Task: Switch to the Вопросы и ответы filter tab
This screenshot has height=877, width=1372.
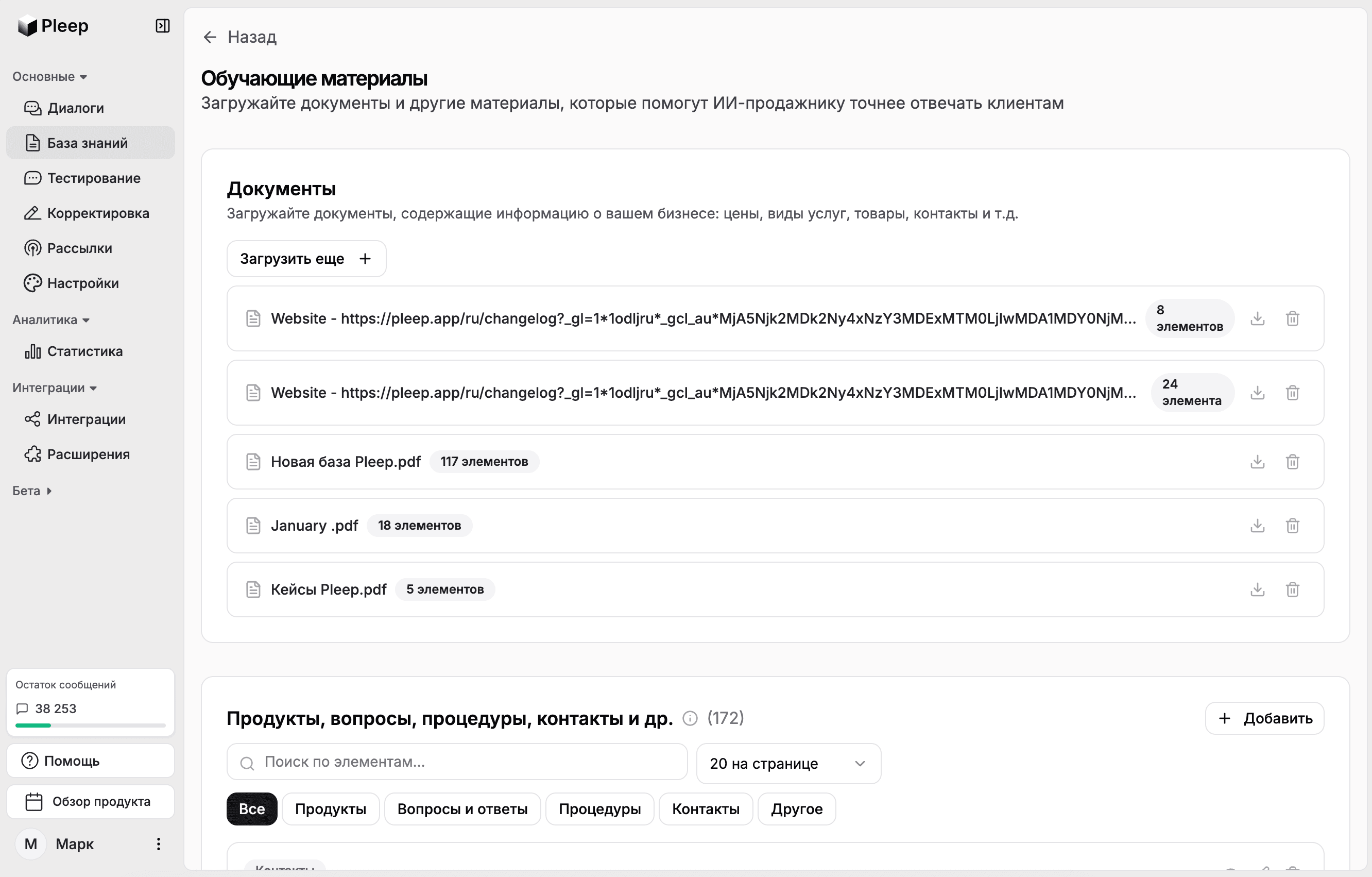Action: [x=462, y=808]
